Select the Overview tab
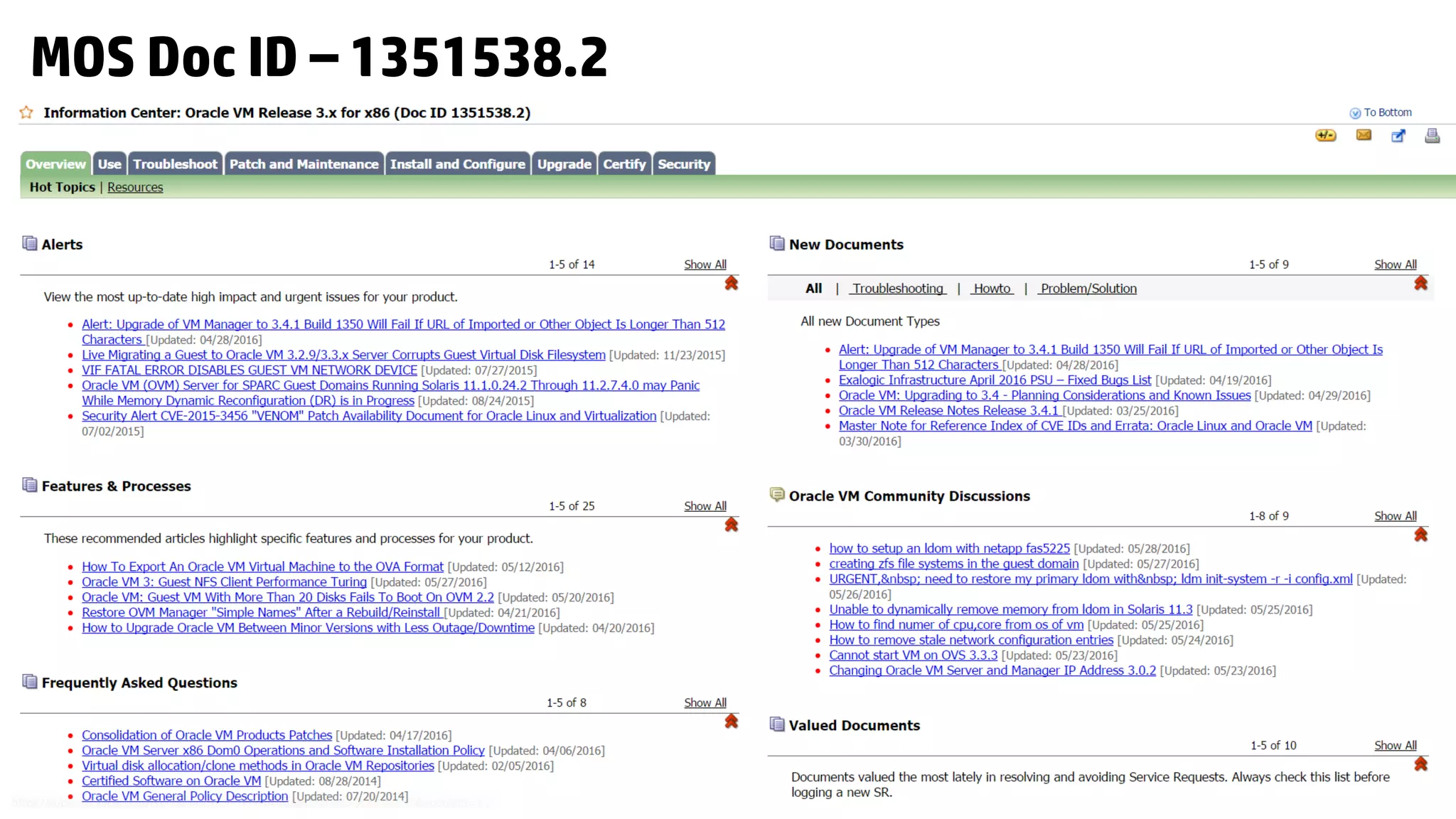The height and width of the screenshot is (819, 1456). pyautogui.click(x=55, y=164)
